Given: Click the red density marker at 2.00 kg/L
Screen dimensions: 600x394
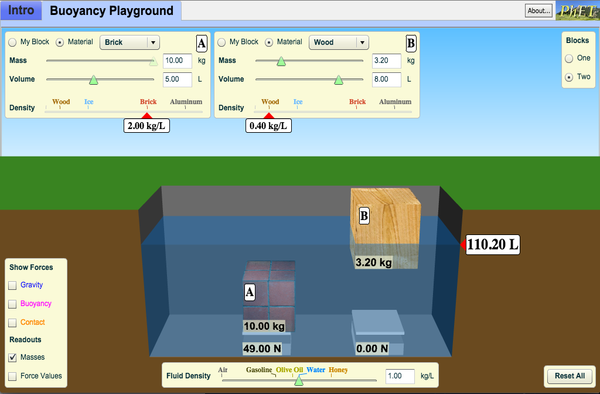Looking at the screenshot, I should click(x=147, y=116).
